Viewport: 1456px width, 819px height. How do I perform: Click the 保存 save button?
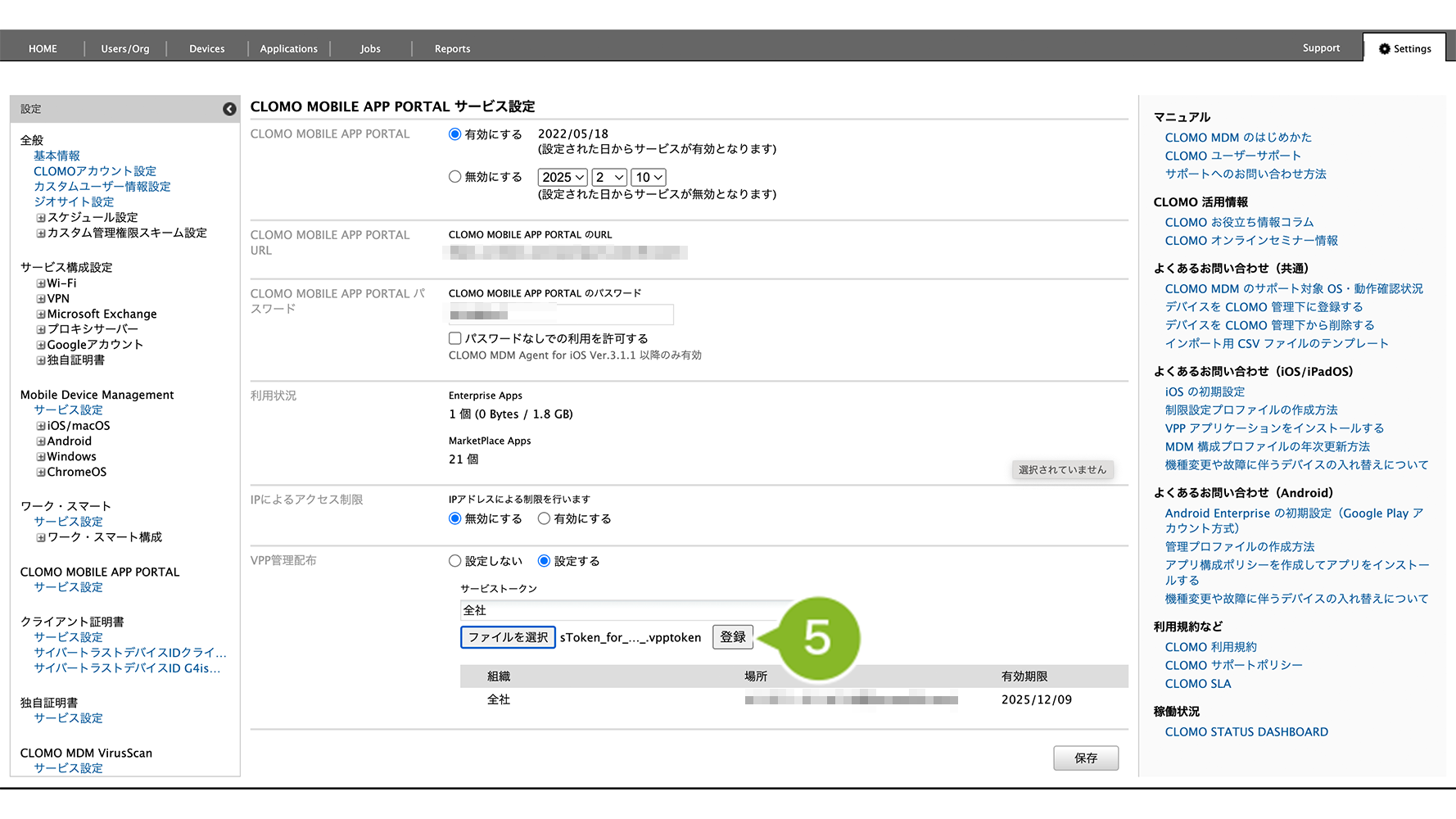(1085, 758)
